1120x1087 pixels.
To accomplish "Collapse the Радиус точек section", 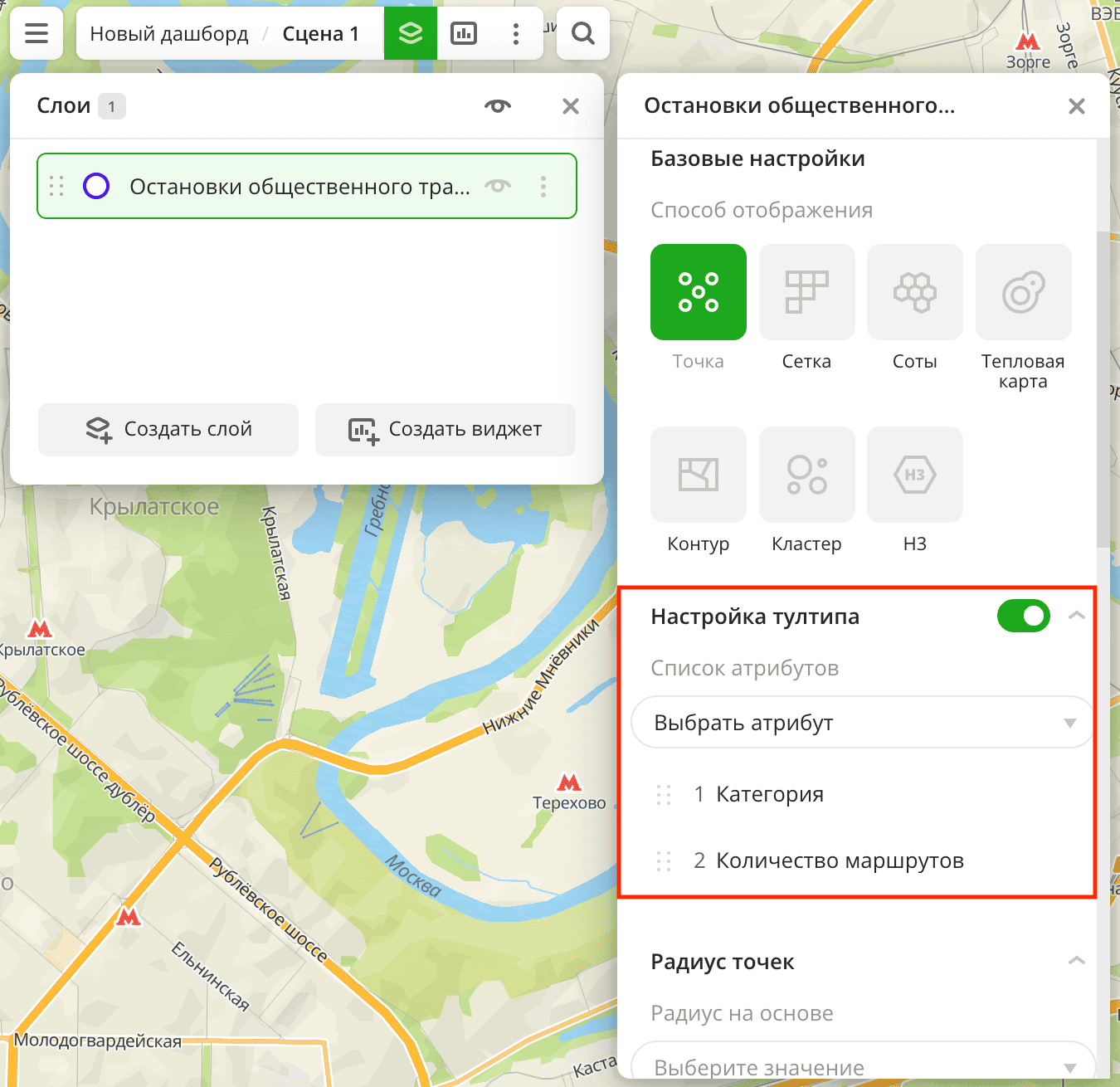I will point(1076,961).
